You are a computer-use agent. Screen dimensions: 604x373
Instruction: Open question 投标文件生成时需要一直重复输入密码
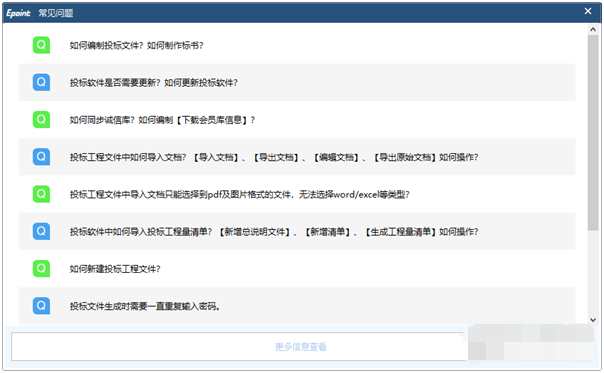pos(144,306)
